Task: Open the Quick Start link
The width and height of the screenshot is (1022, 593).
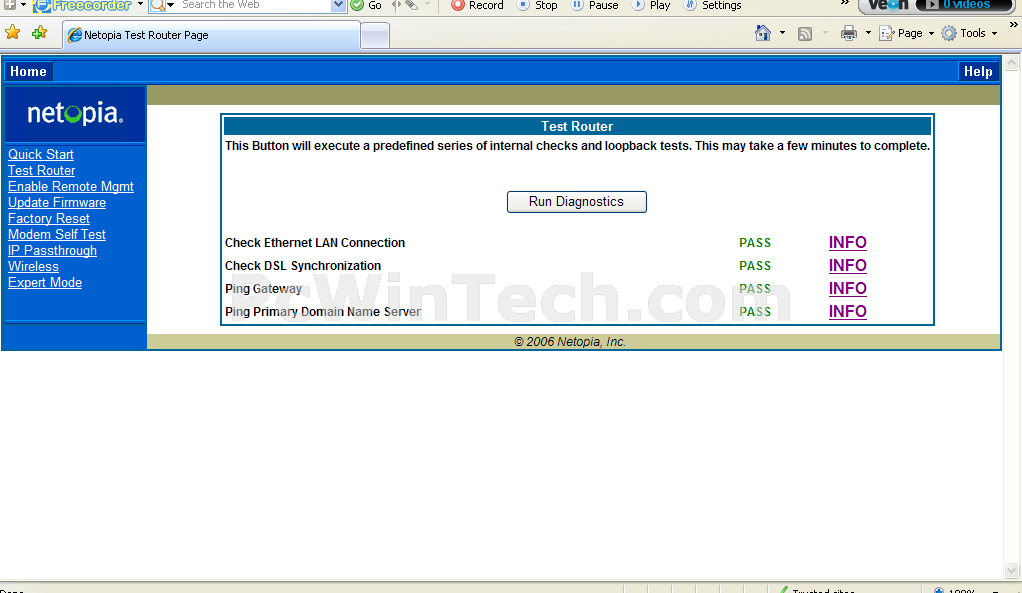Action: (x=40, y=154)
